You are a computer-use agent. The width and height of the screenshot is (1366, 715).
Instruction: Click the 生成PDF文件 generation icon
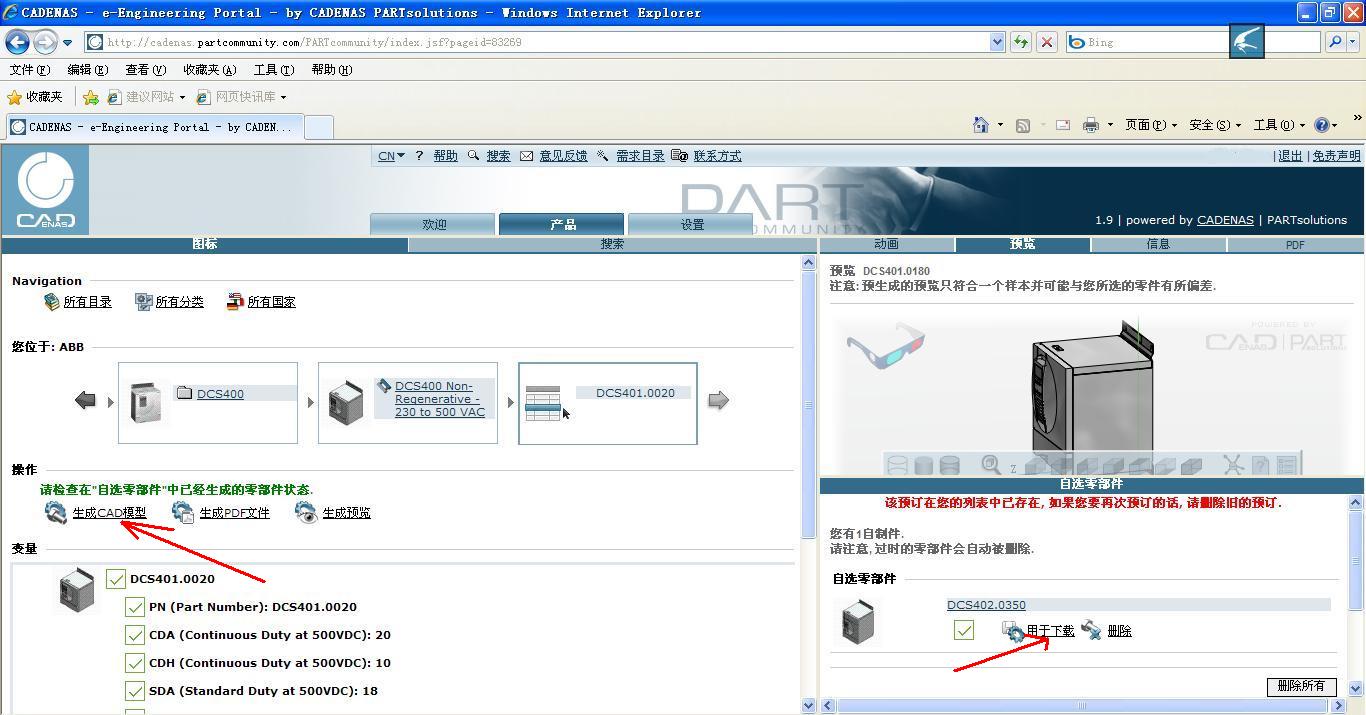(x=183, y=511)
